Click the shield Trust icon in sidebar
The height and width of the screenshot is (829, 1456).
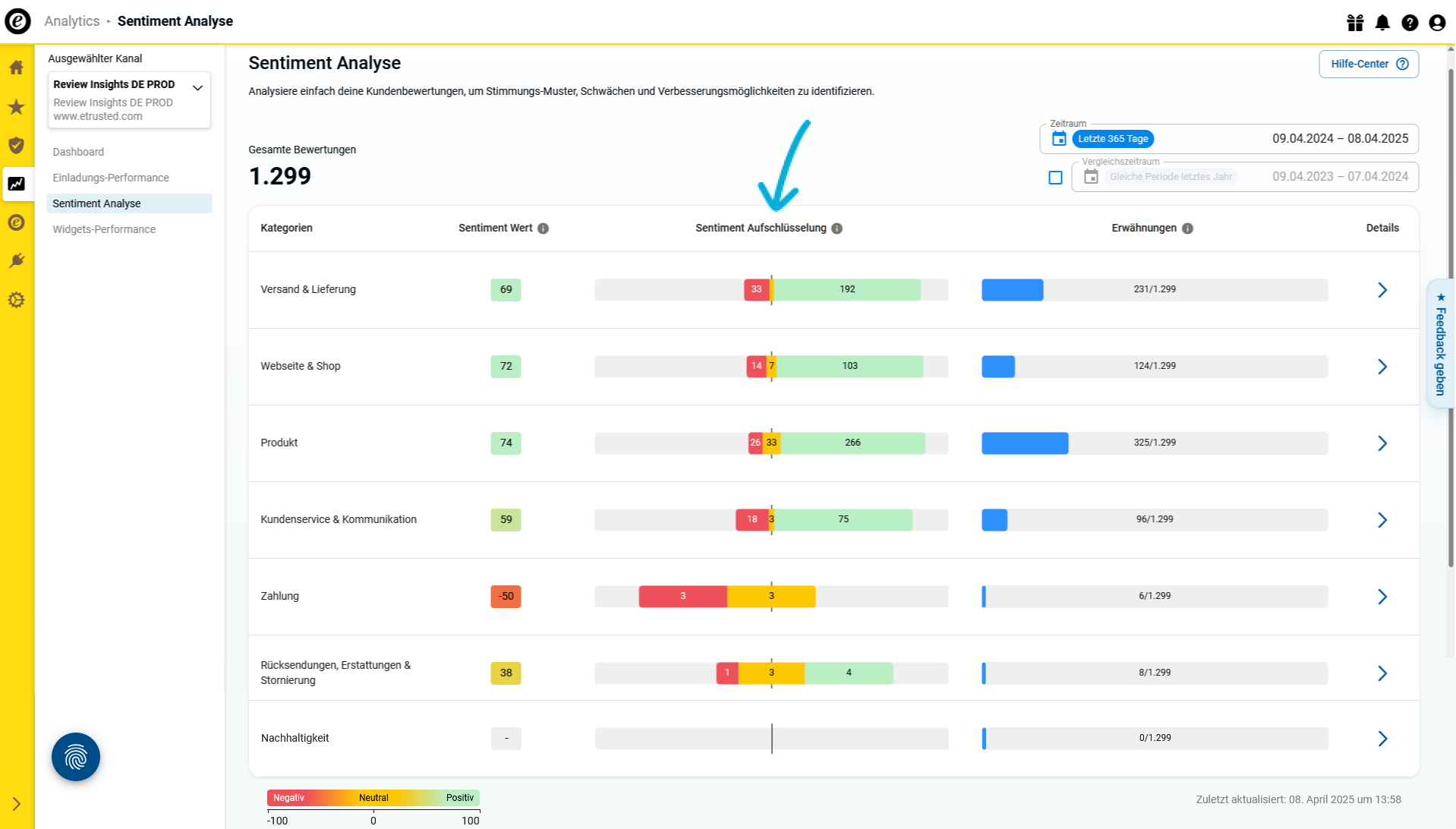15,144
